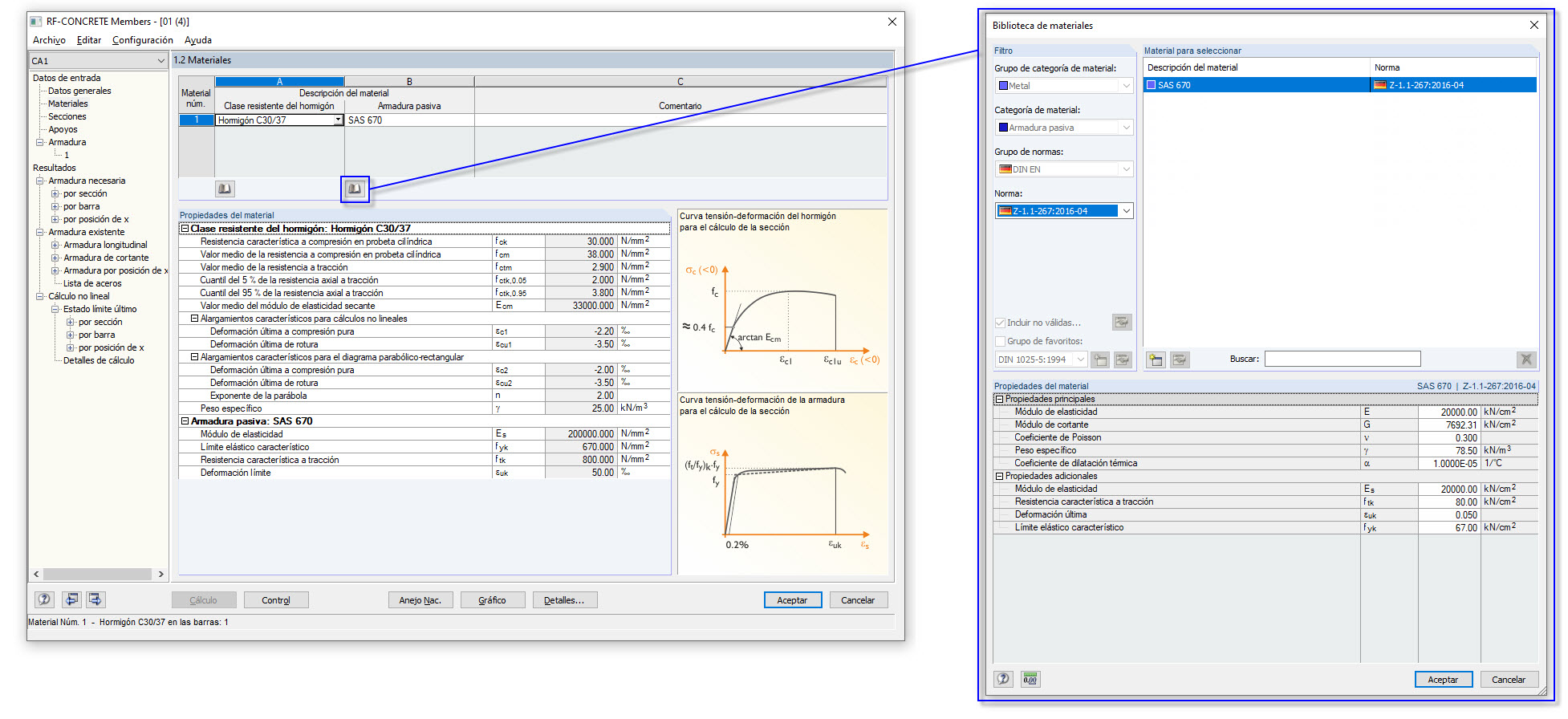Image resolution: width=1568 pixels, height=719 pixels.
Task: Expand Armadura longitudinal tree node
Action: click(55, 245)
